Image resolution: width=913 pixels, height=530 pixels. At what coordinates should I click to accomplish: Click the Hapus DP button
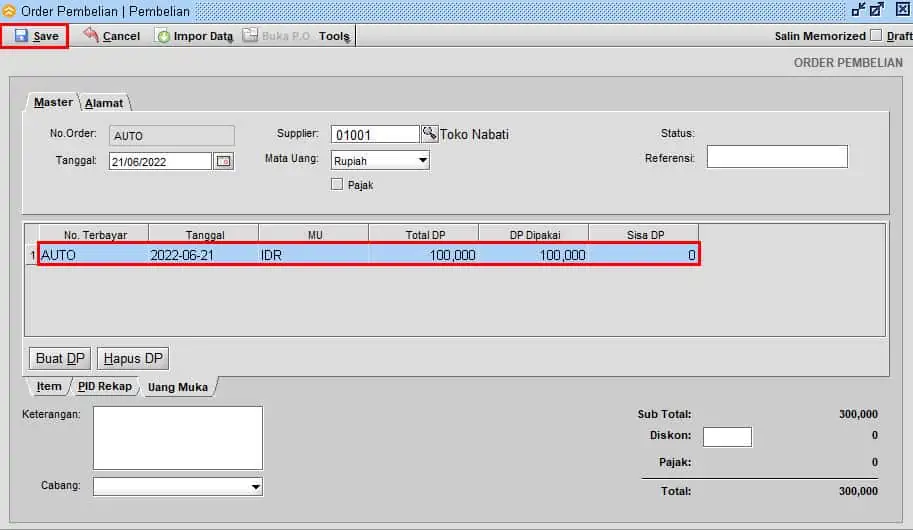[x=133, y=358]
